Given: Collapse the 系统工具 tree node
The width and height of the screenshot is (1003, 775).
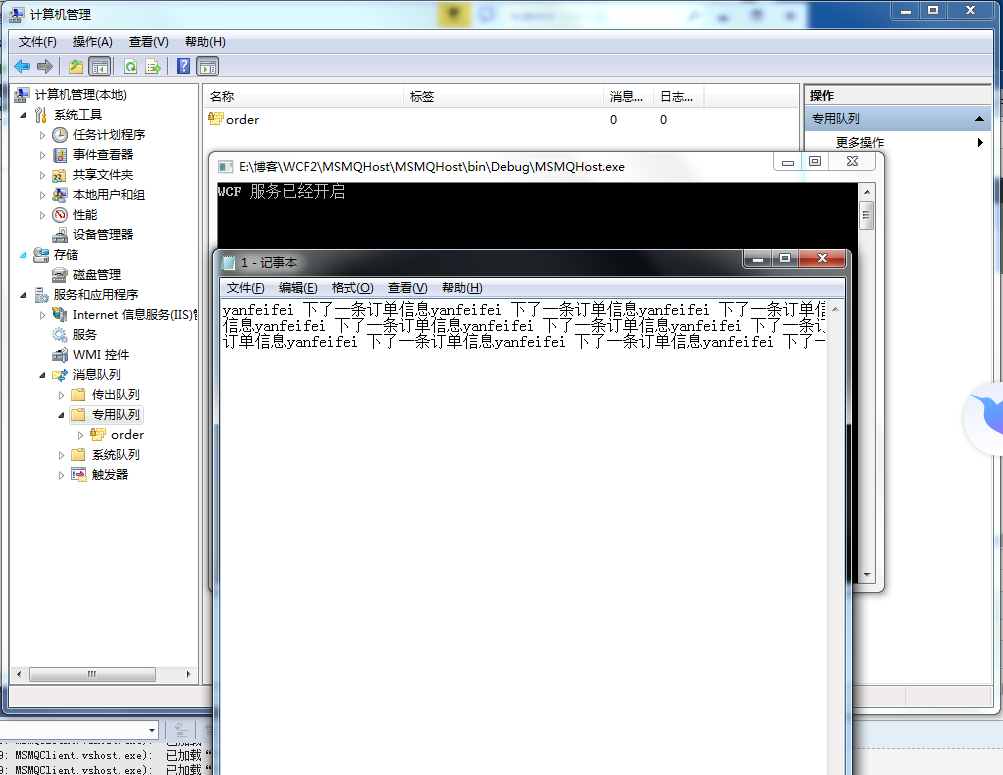Looking at the screenshot, I should pyautogui.click(x=24, y=116).
